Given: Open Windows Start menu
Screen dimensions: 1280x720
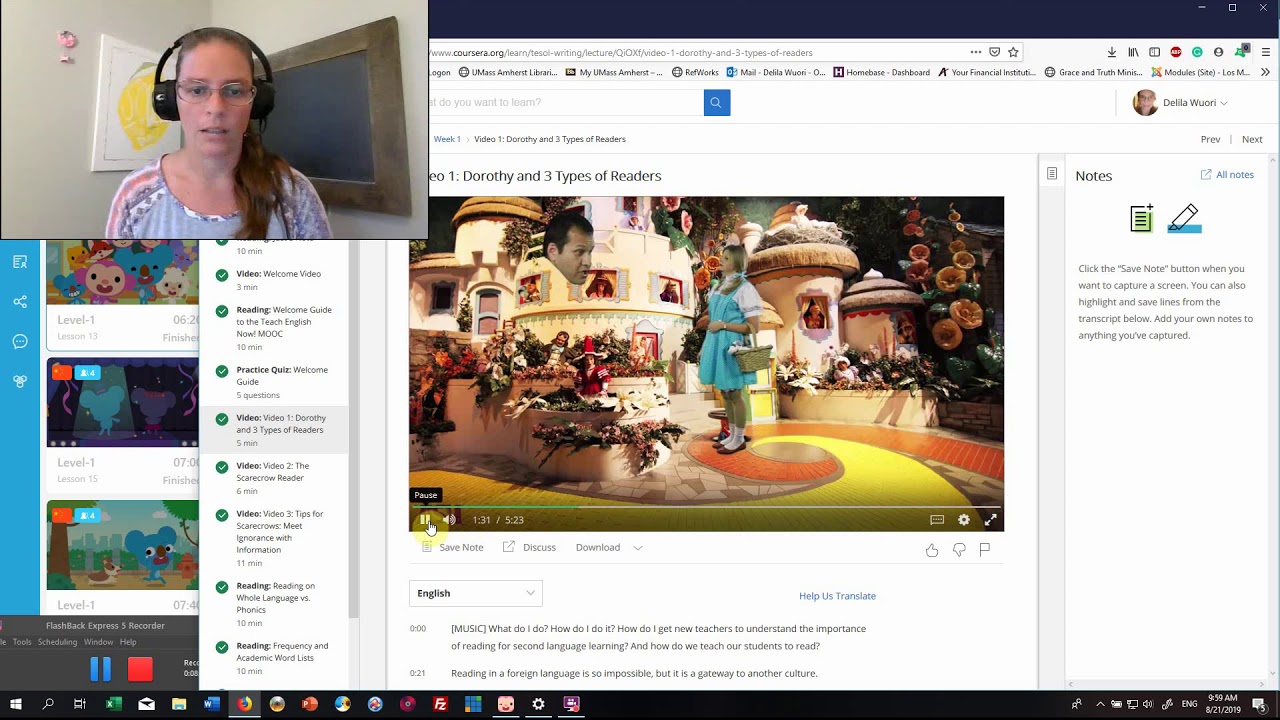Looking at the screenshot, I should click(16, 704).
